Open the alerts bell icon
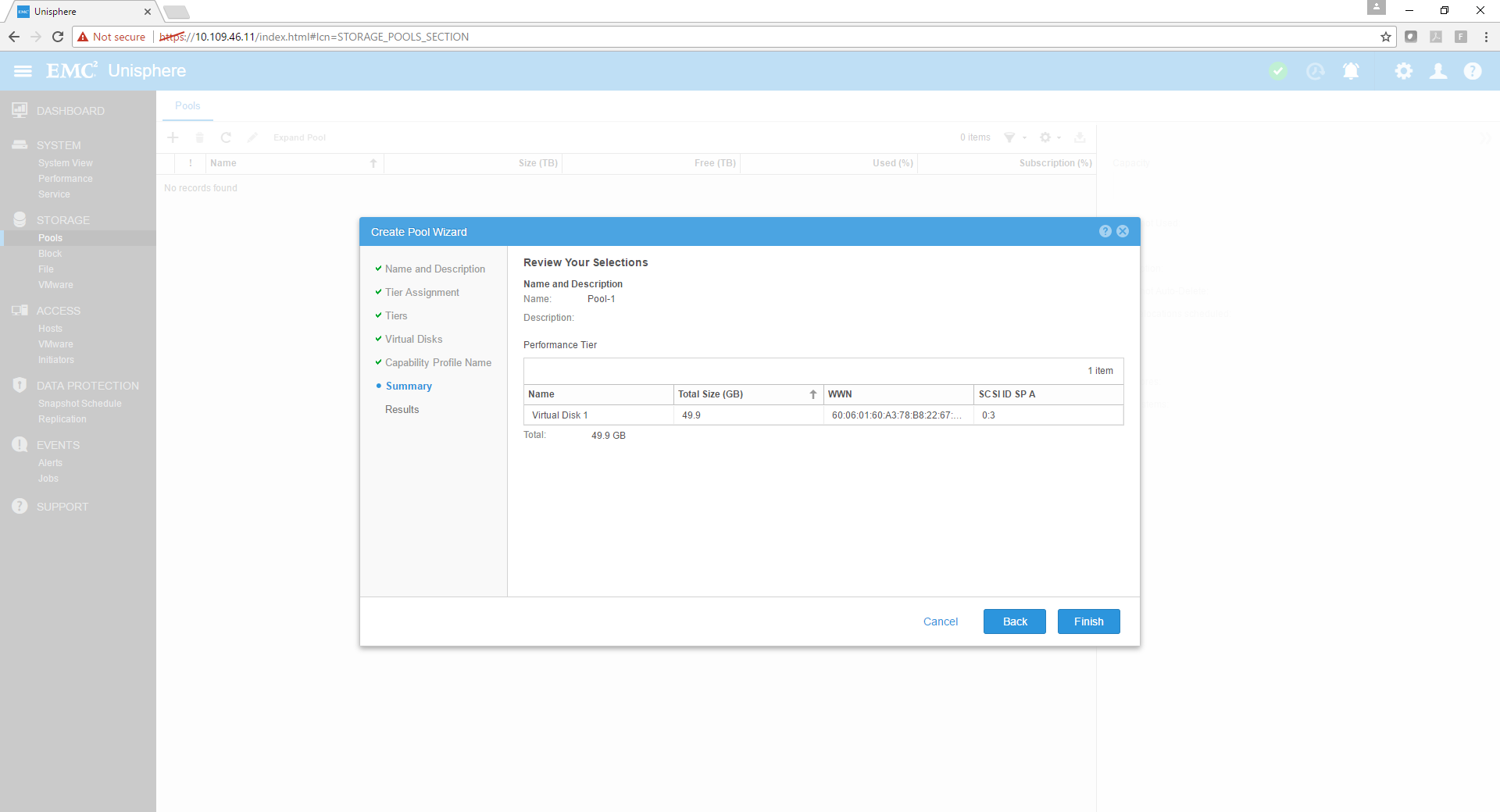Viewport: 1500px width, 812px height. 1350,71
